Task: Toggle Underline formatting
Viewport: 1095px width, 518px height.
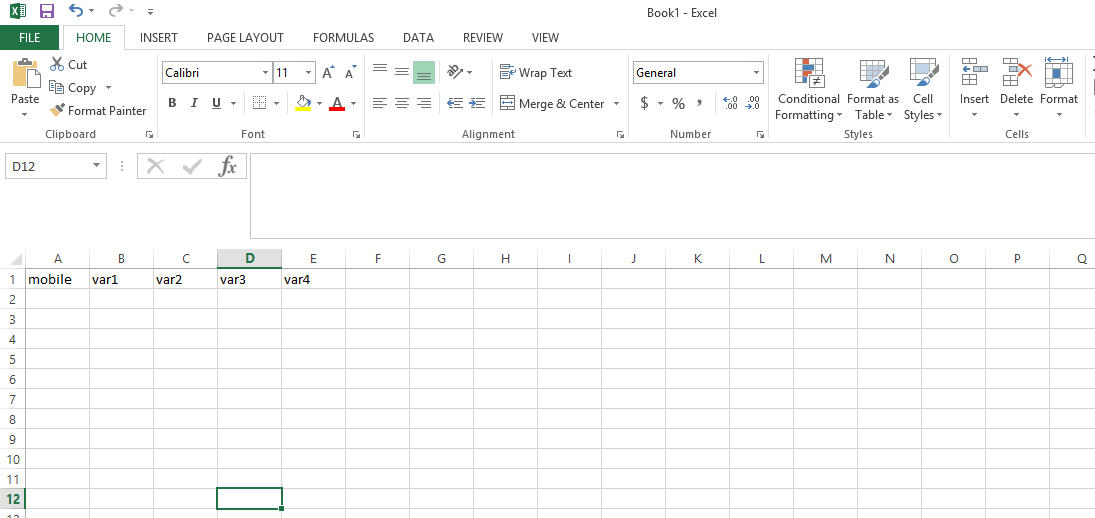Action: tap(216, 103)
